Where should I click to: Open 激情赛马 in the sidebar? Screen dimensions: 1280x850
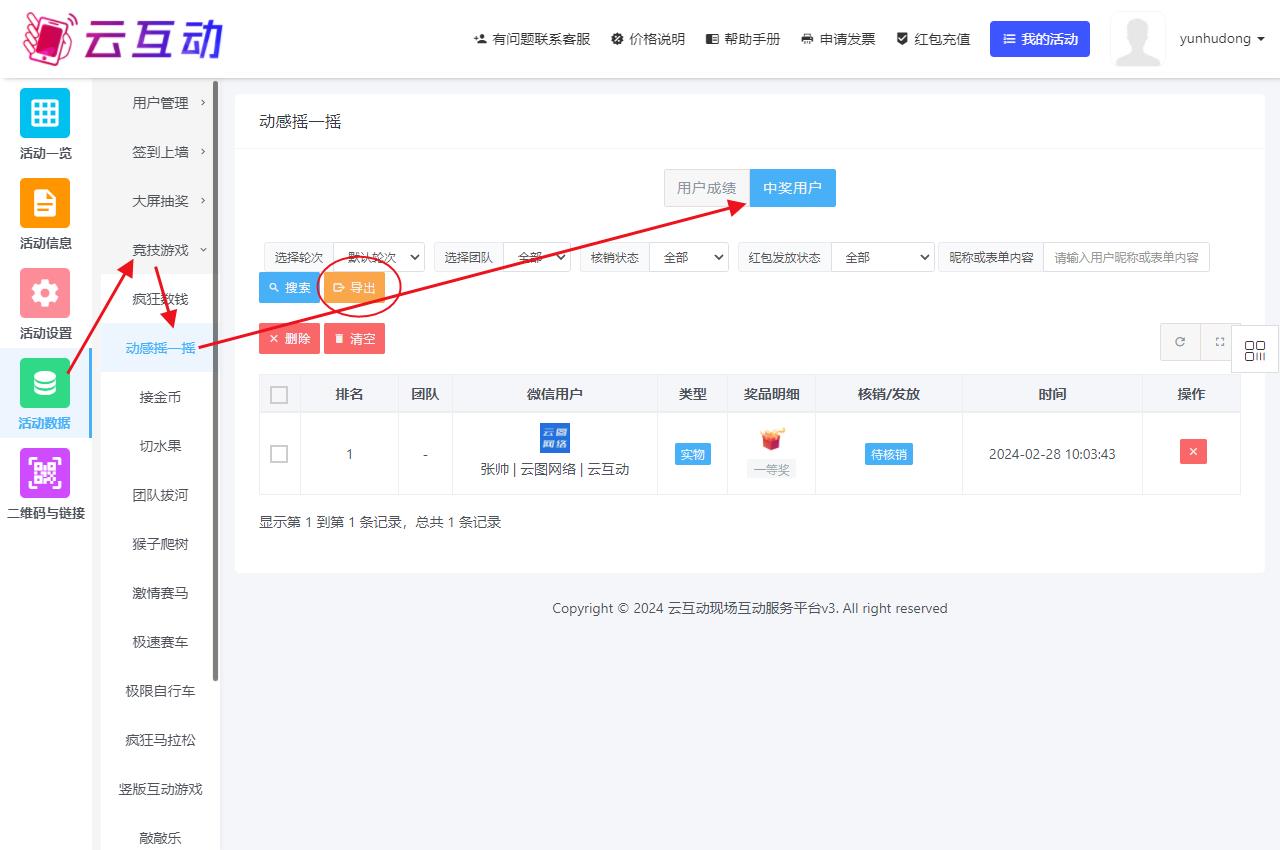tap(160, 593)
